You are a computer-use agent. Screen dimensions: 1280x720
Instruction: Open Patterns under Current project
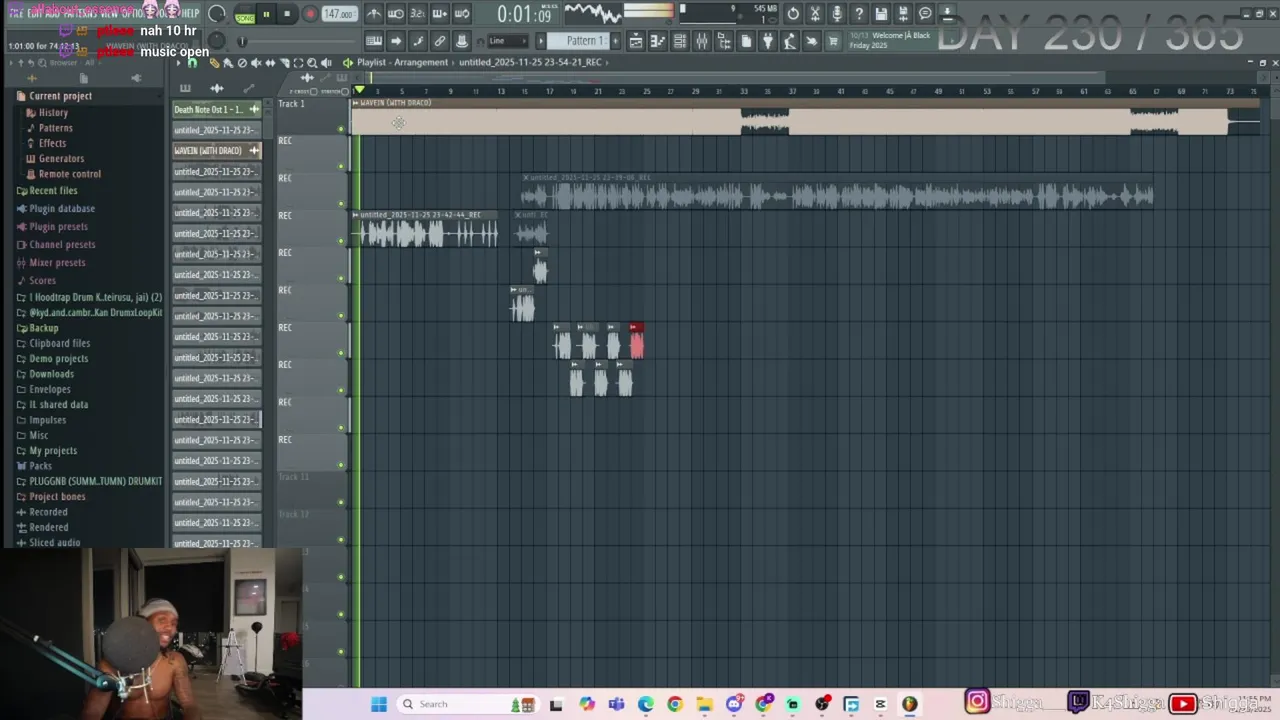[x=55, y=128]
